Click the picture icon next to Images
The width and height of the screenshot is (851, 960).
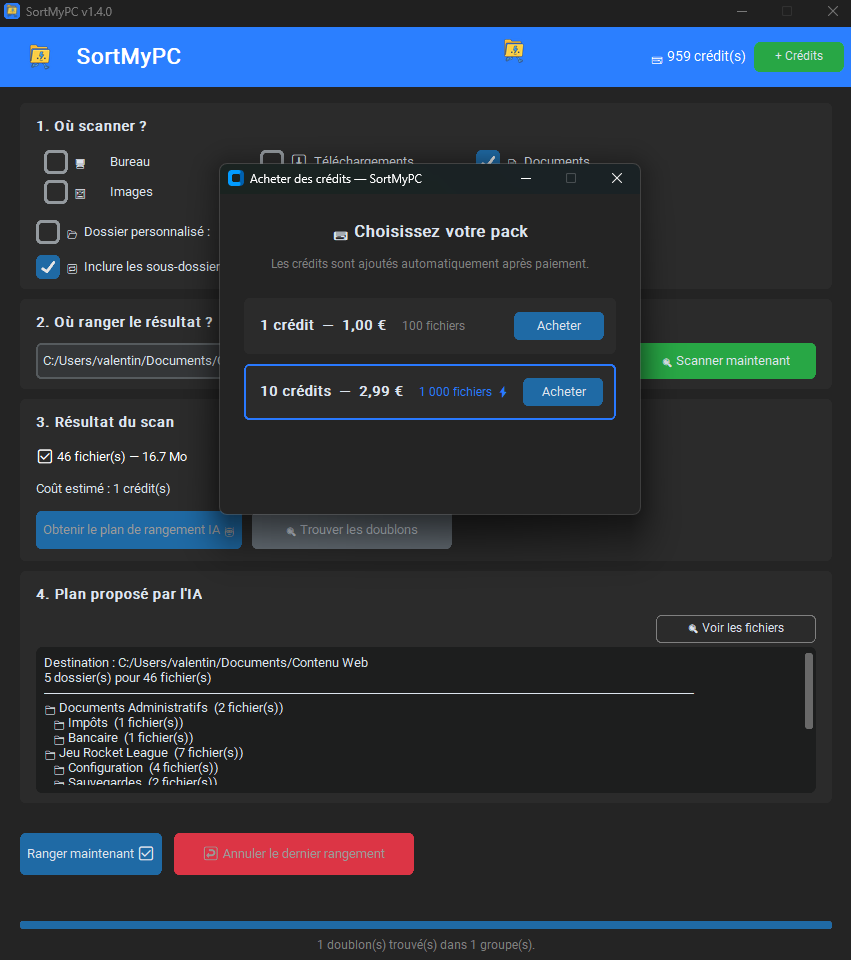coord(80,193)
